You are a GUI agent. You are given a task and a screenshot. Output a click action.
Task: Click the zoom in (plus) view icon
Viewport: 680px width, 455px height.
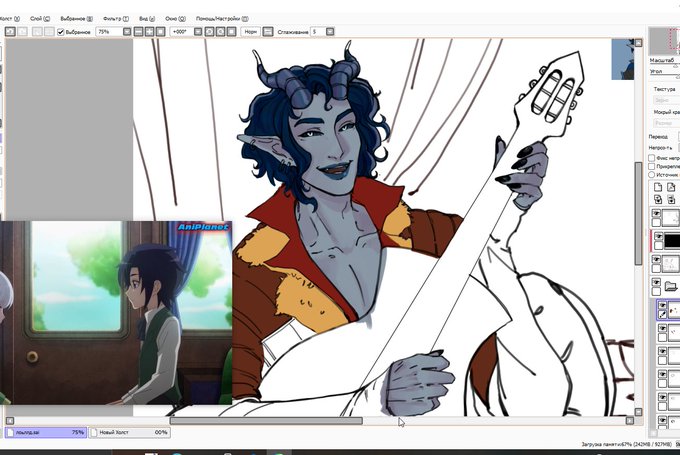[x=150, y=32]
